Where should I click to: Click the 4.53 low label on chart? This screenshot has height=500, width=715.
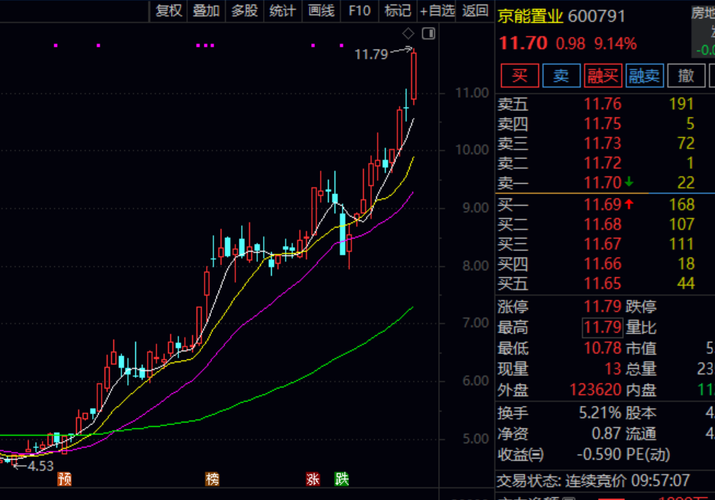[x=41, y=466]
